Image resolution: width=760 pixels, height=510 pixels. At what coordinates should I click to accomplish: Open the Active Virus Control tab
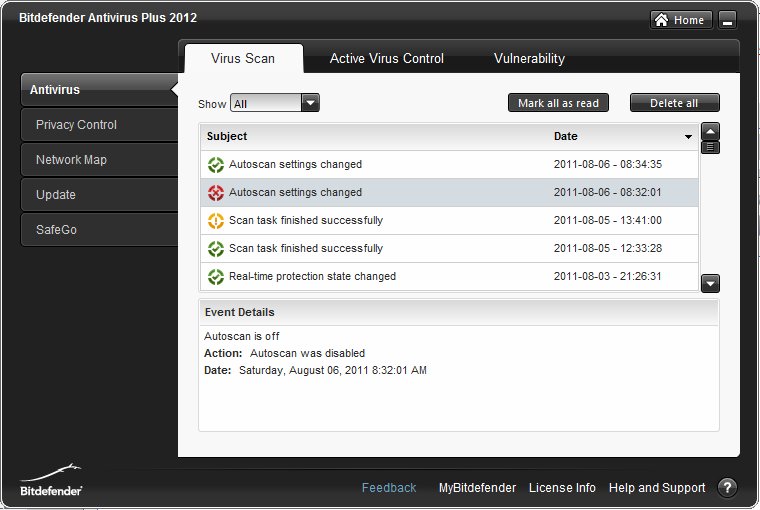pos(387,59)
